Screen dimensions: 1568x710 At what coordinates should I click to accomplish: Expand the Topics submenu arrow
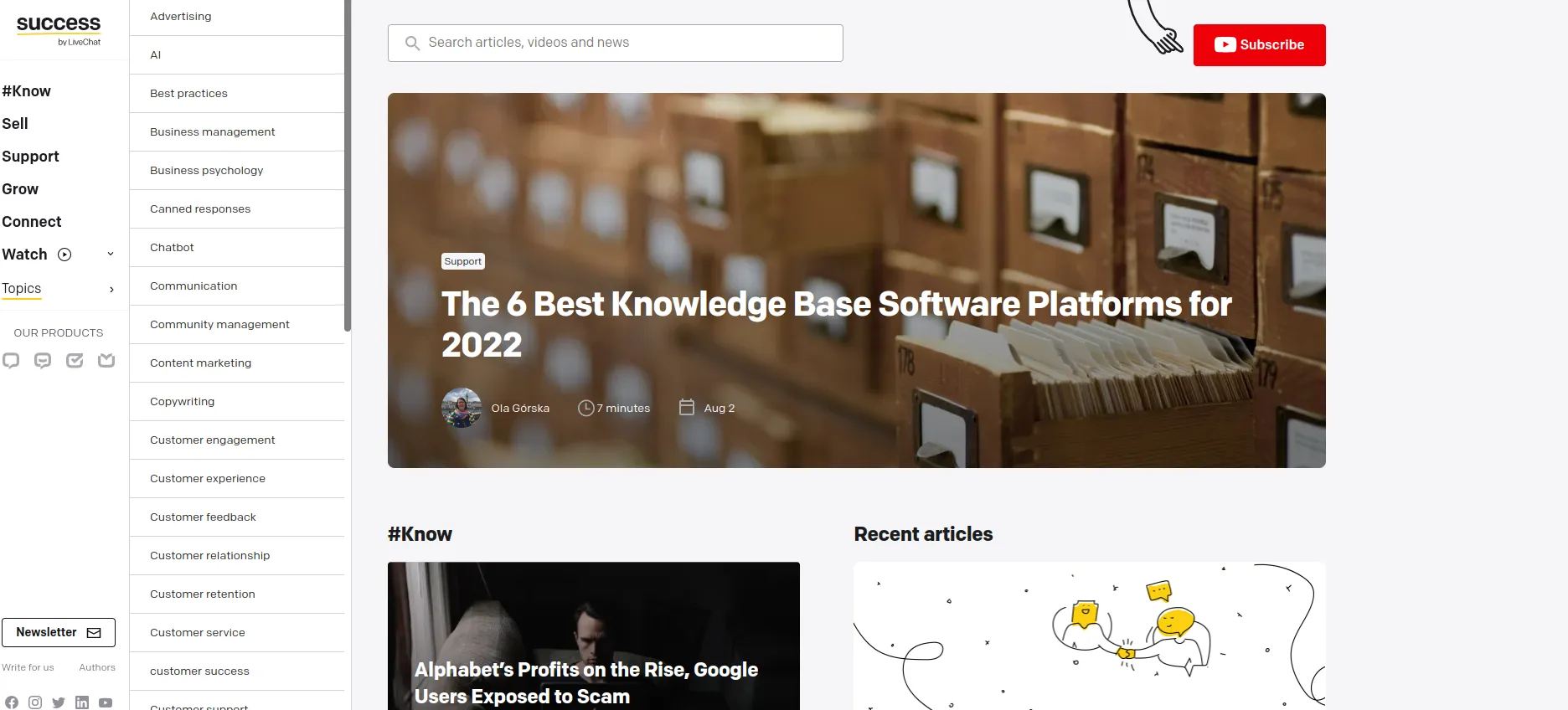point(112,290)
